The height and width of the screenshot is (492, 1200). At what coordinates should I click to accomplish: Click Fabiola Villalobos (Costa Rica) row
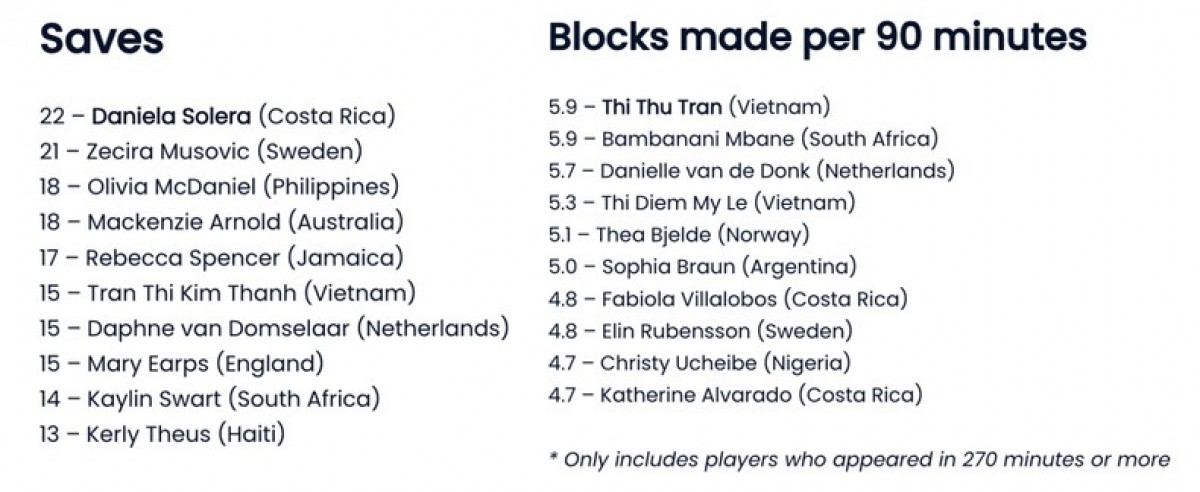point(728,299)
